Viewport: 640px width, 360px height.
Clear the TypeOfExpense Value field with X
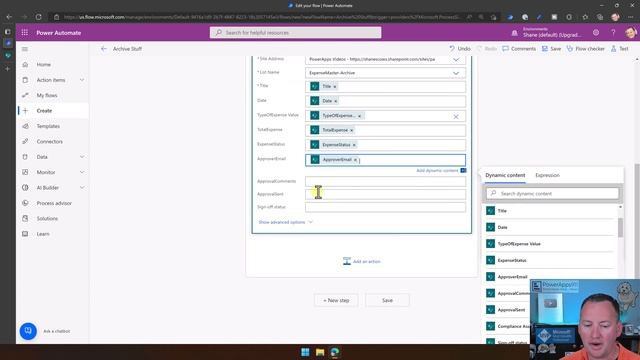[x=456, y=117]
